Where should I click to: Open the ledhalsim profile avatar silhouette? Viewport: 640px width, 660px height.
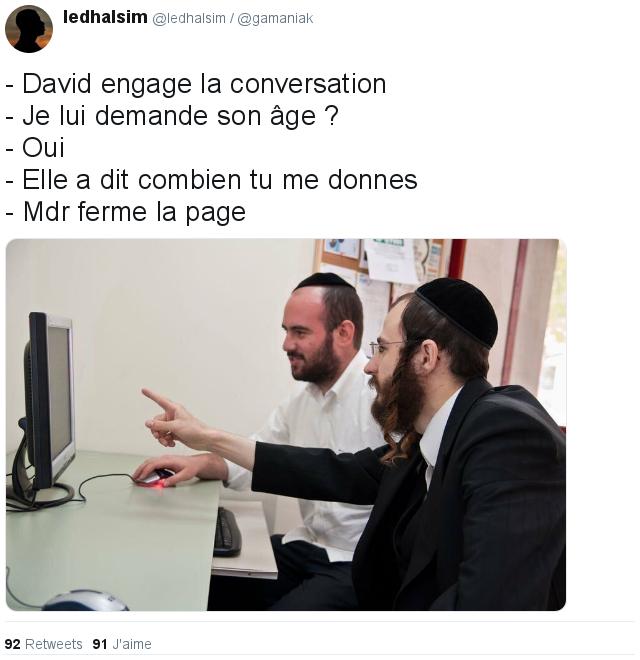coord(29,29)
